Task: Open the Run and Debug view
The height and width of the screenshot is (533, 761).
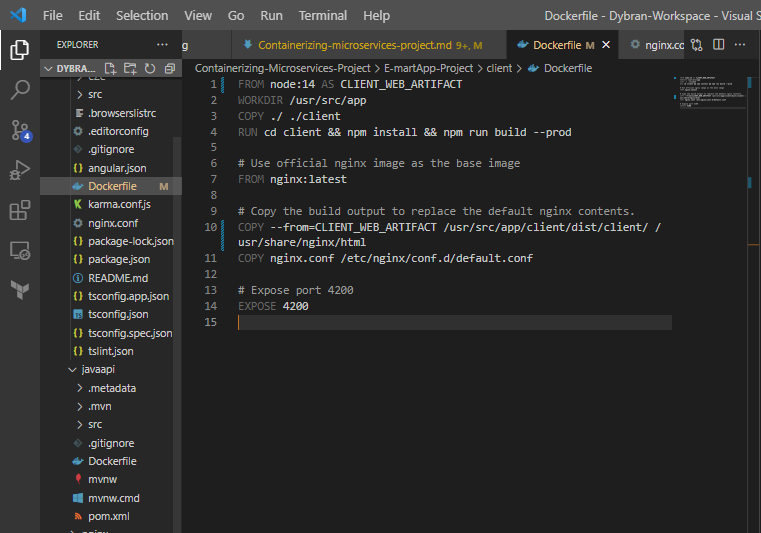Action: pos(19,170)
